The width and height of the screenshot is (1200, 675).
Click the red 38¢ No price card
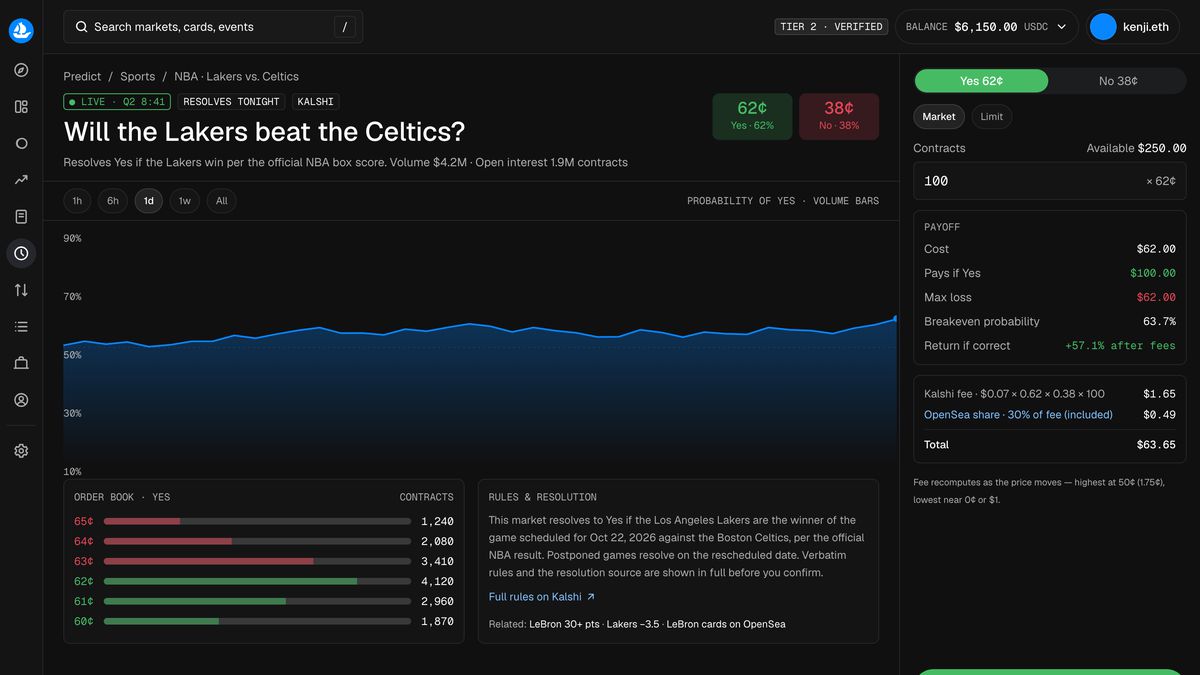click(839, 116)
